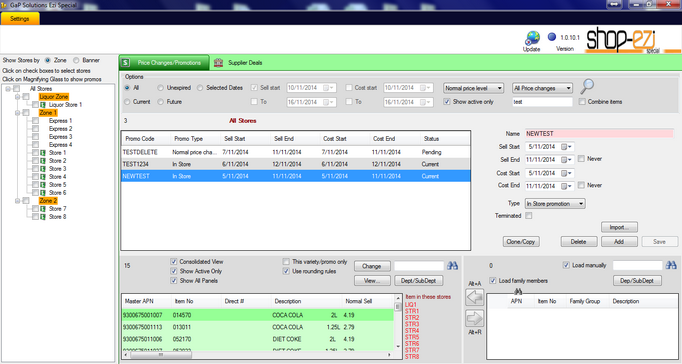Open All Price changes dropdown

point(542,88)
